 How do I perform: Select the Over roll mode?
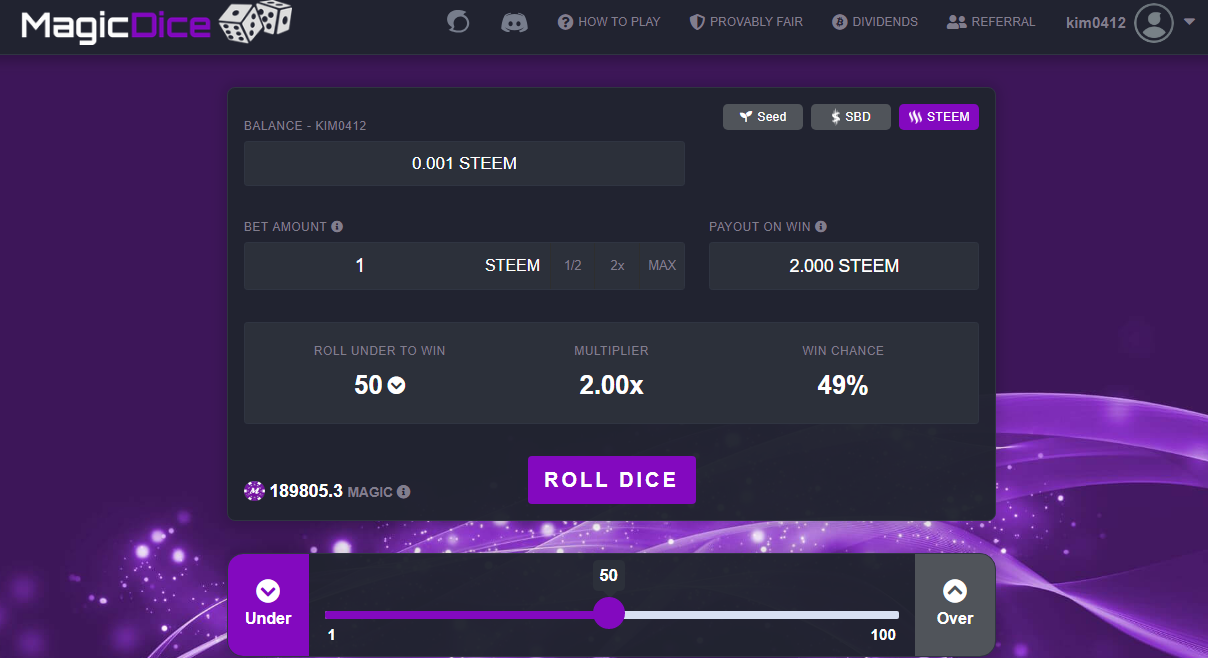pos(955,604)
